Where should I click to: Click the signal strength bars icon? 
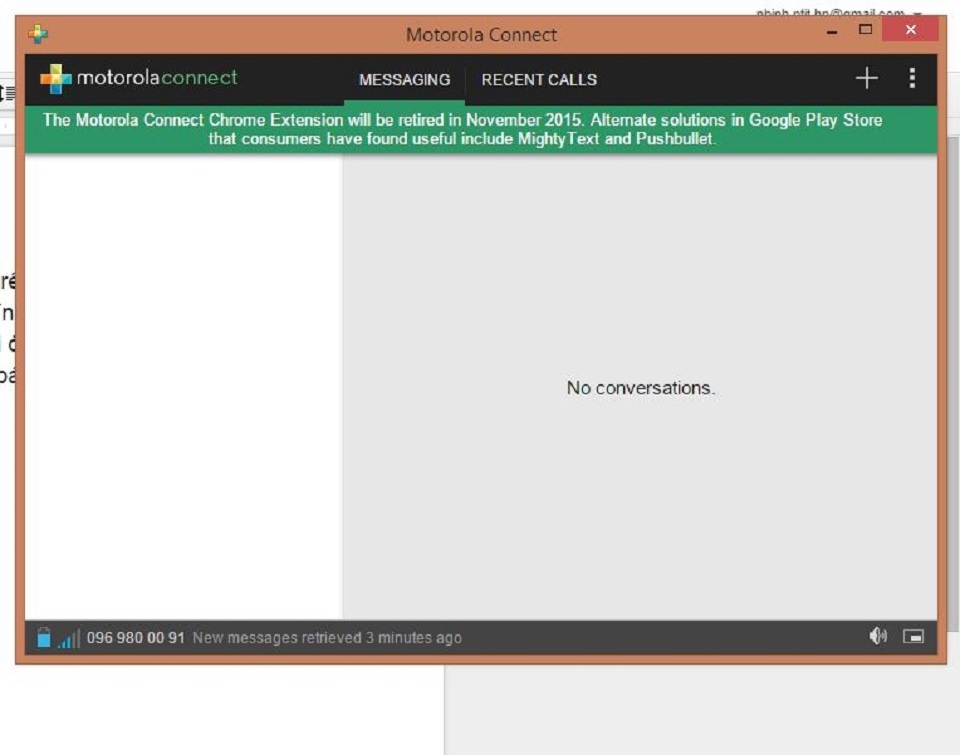coord(69,639)
